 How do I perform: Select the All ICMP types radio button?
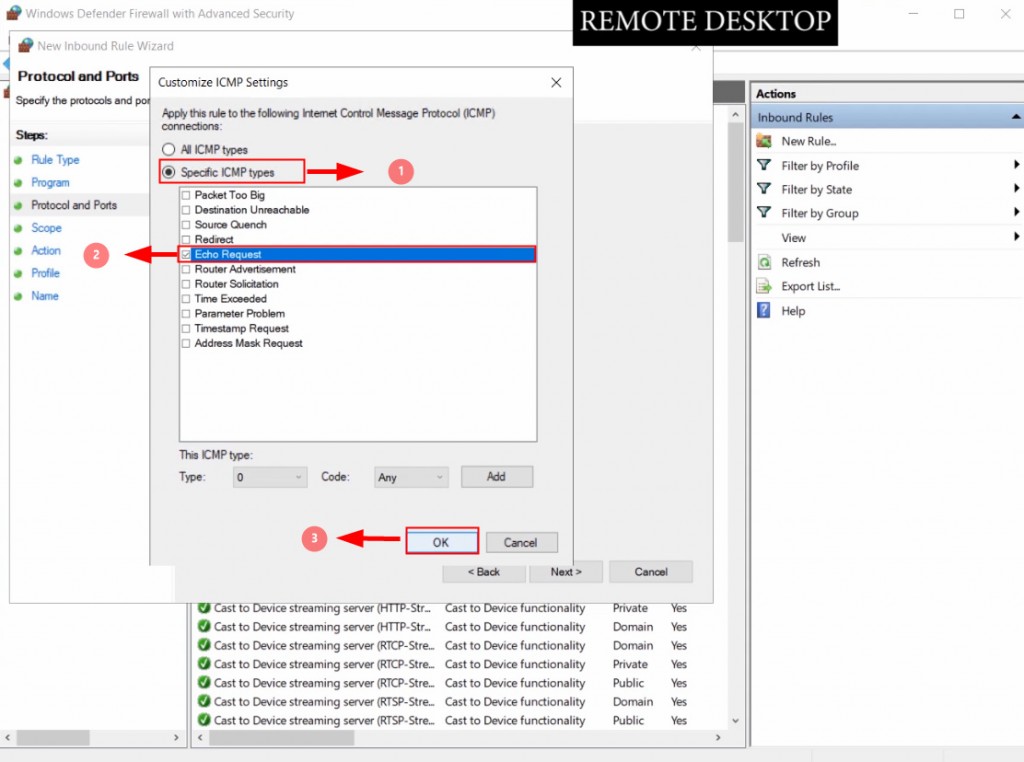pos(168,150)
